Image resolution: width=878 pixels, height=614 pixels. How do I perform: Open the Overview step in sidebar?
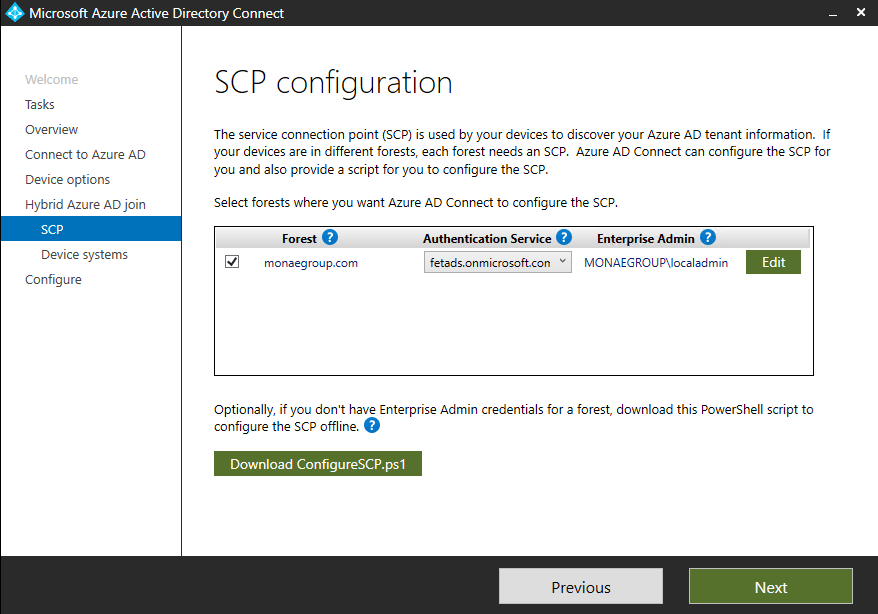[52, 129]
